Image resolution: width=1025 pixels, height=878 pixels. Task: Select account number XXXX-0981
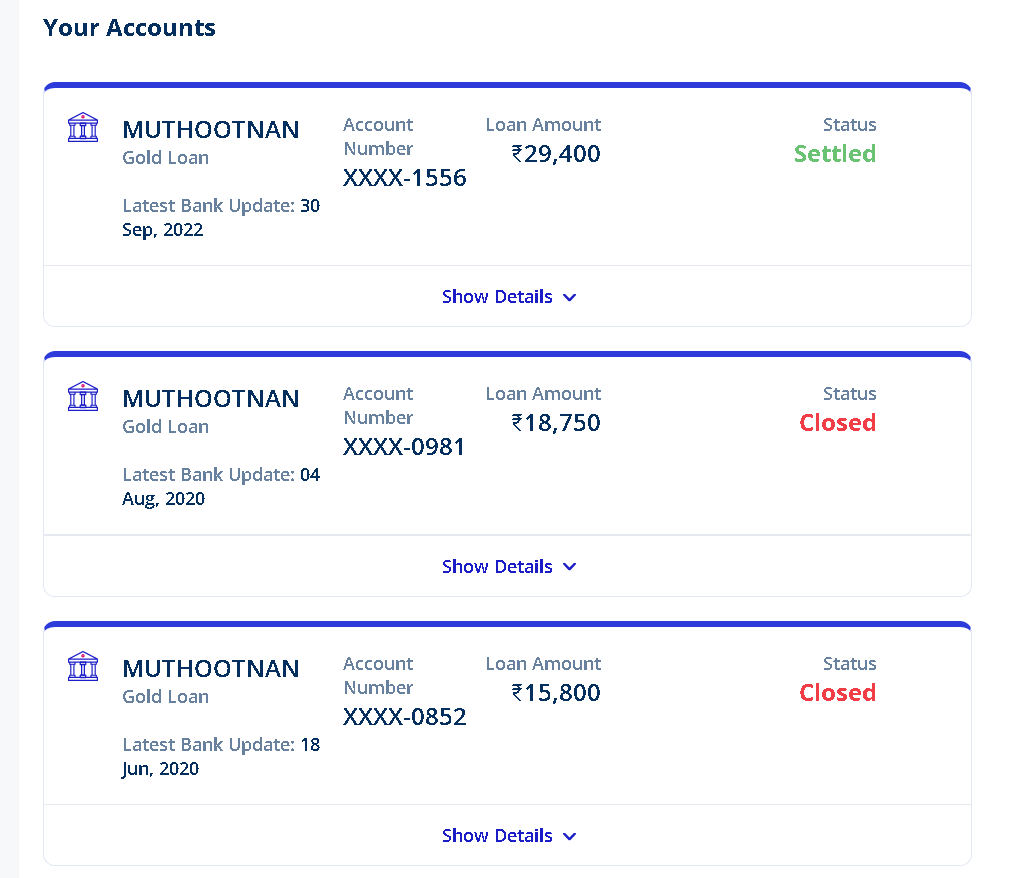[404, 447]
